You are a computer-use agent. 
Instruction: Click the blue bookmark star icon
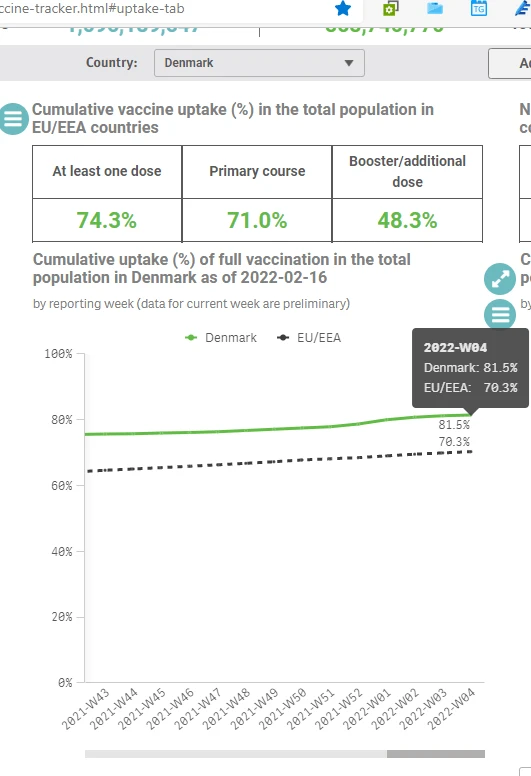click(x=342, y=8)
